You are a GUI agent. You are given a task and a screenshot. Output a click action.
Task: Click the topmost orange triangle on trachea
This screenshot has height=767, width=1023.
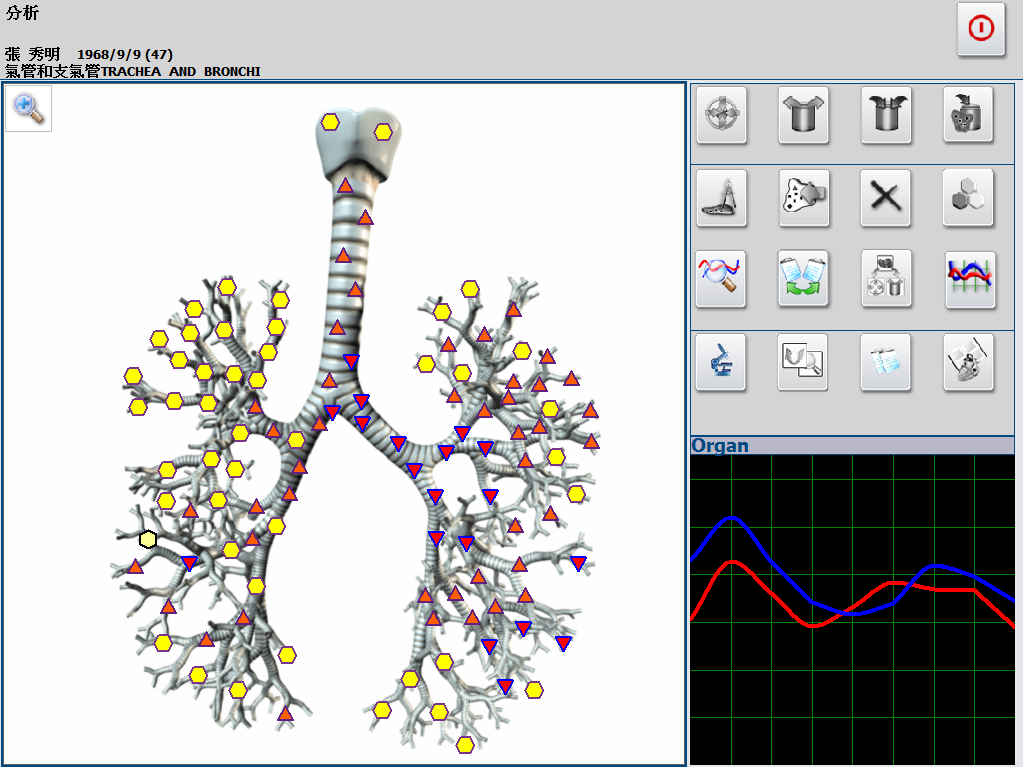pyautogui.click(x=345, y=185)
